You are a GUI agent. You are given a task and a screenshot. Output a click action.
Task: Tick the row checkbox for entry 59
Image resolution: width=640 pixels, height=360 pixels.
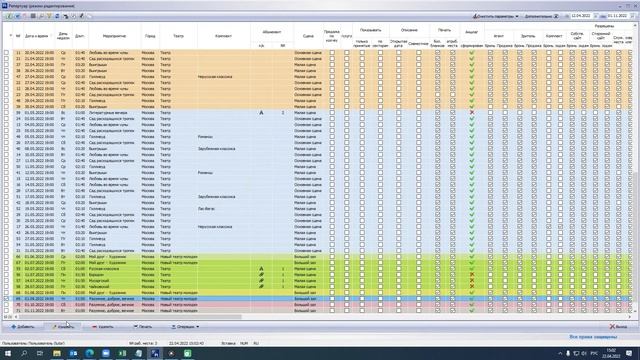tap(6, 112)
